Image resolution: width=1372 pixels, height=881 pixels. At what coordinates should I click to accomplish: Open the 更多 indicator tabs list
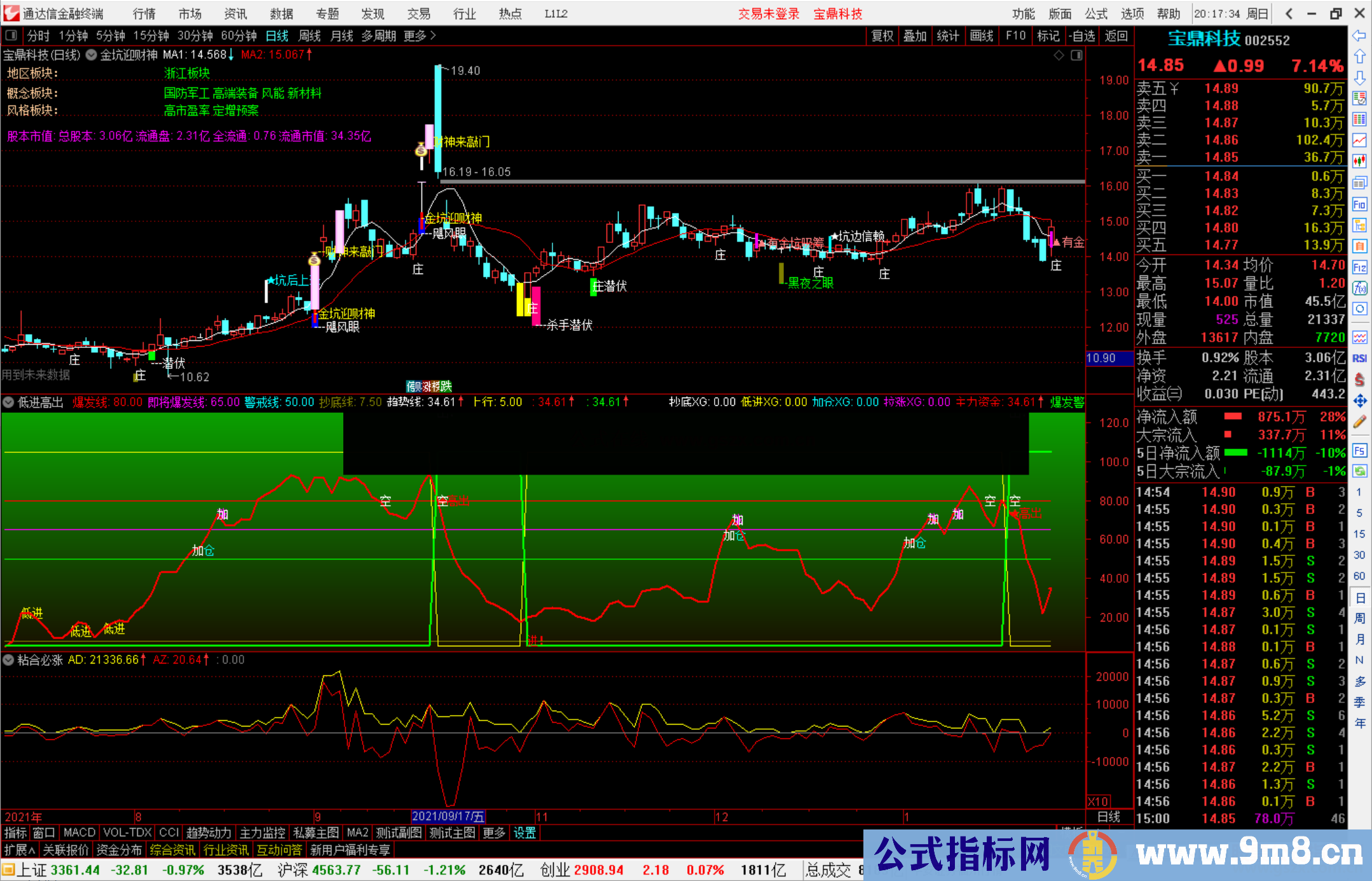(493, 833)
